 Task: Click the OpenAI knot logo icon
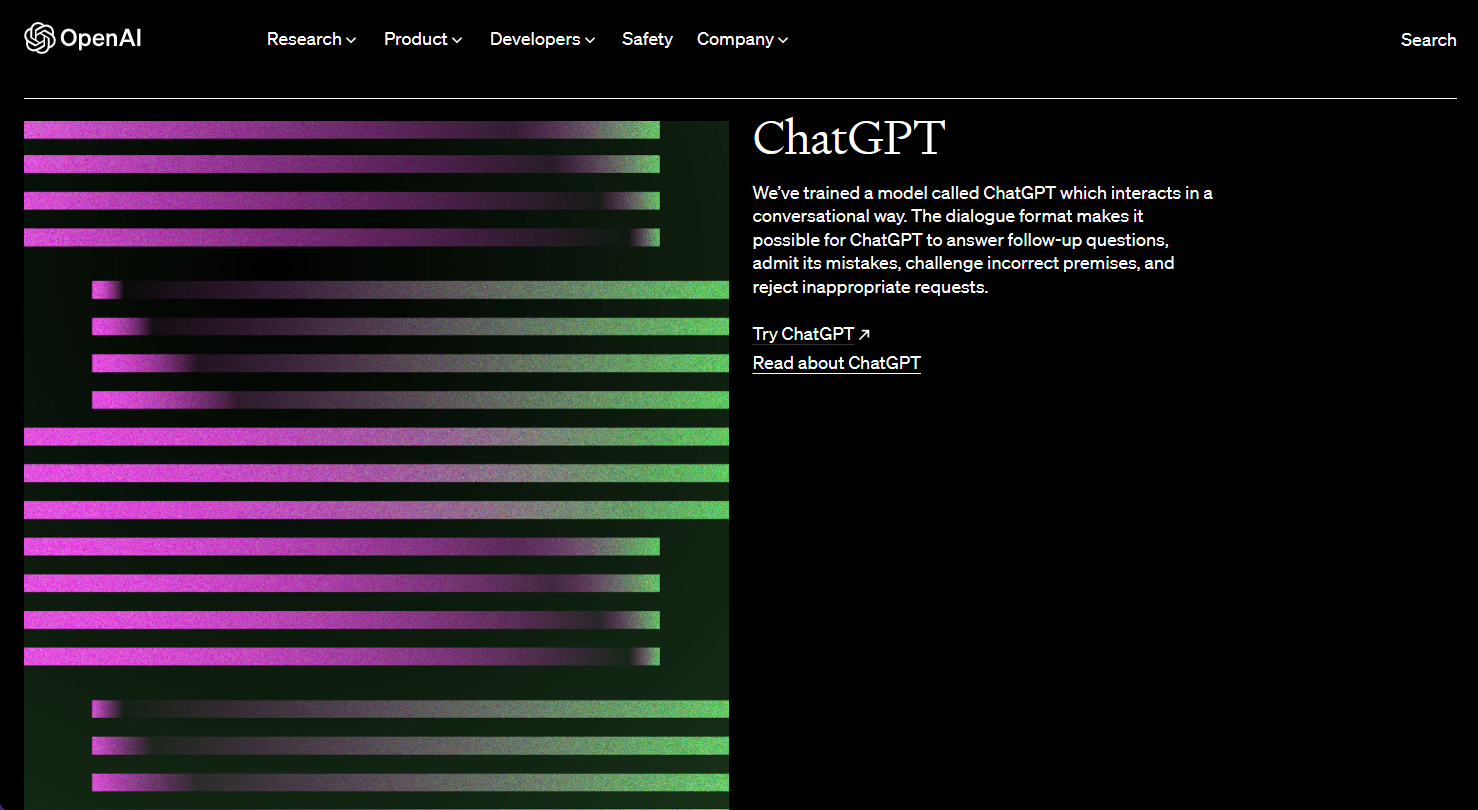pyautogui.click(x=39, y=39)
